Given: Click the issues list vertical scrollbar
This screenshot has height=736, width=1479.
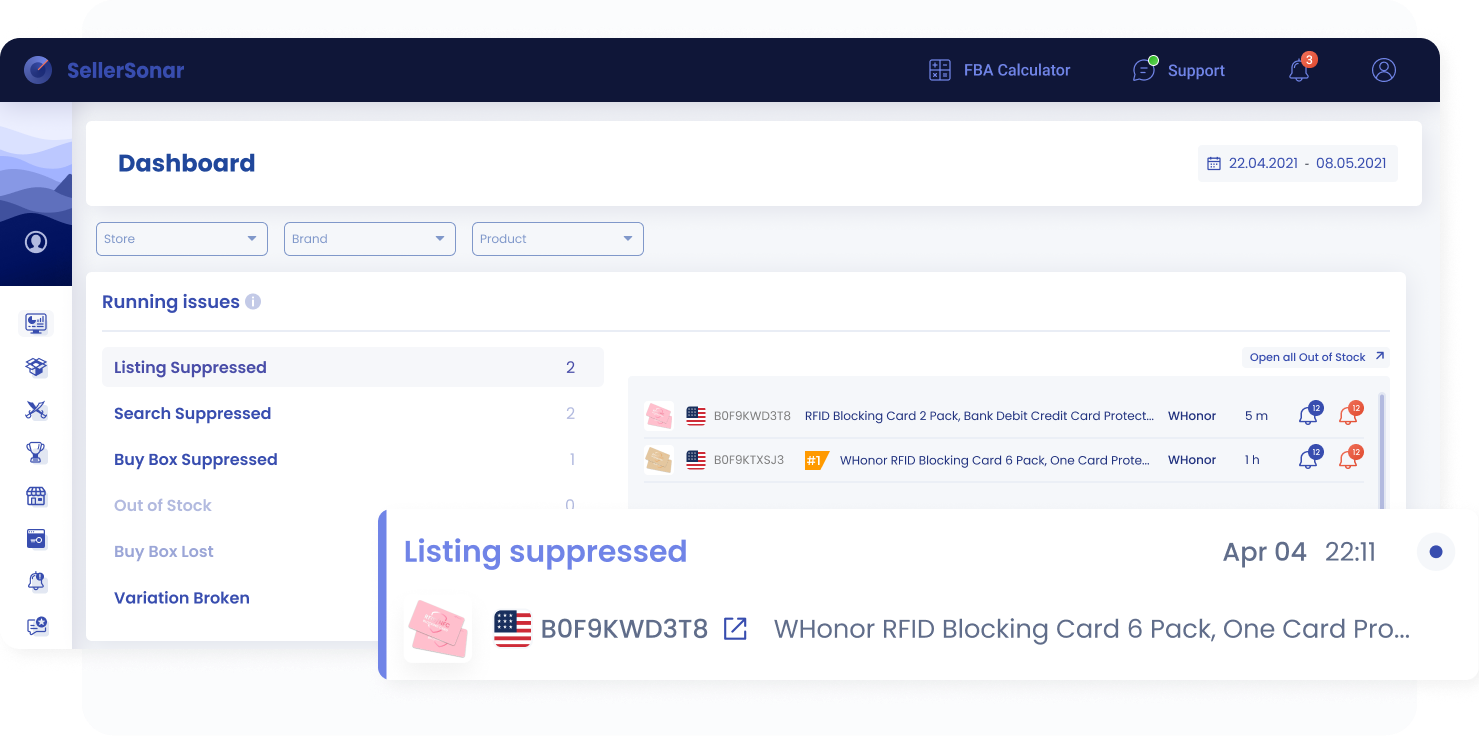Looking at the screenshot, I should (1382, 450).
